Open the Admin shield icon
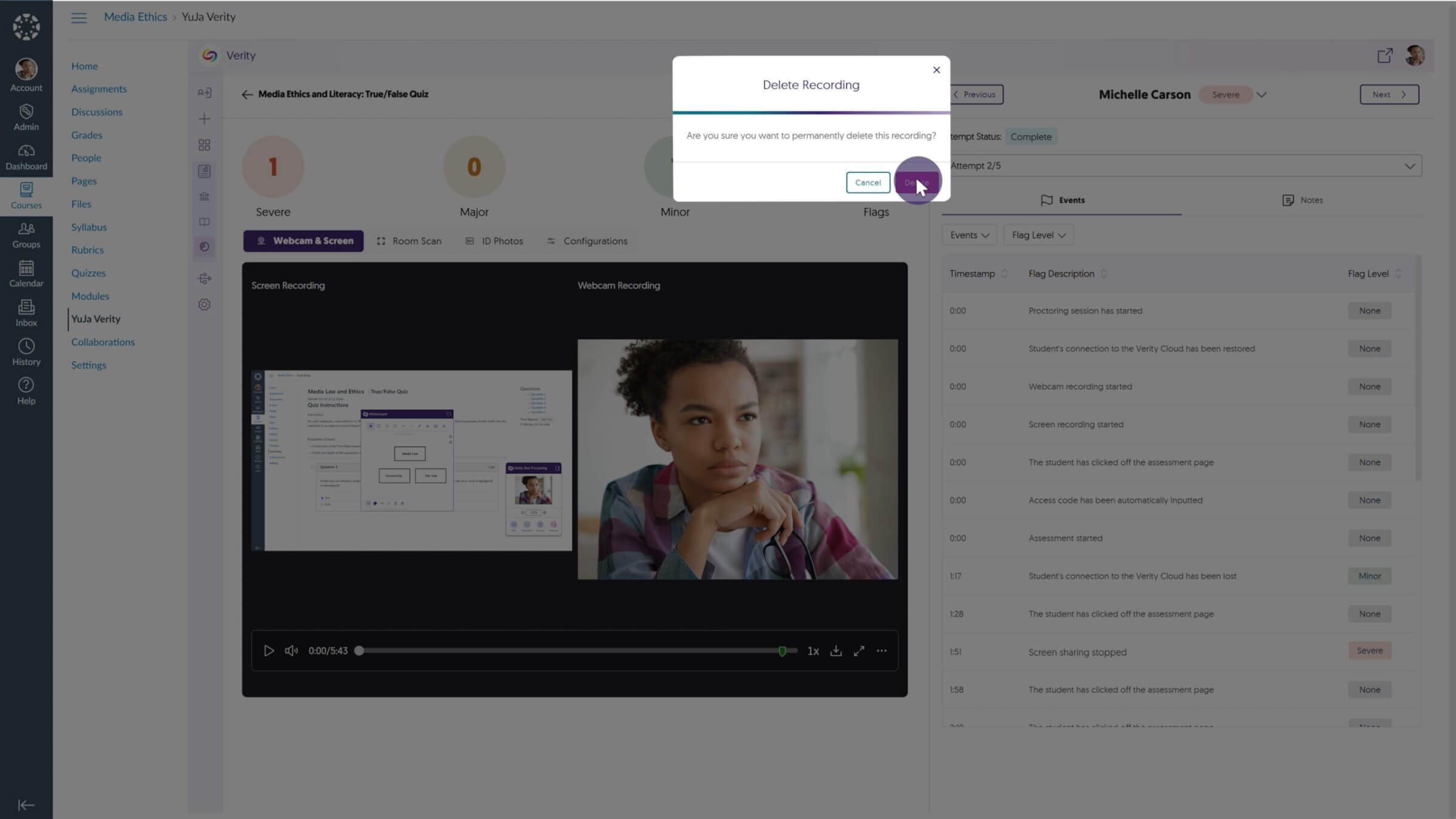Viewport: 1456px width, 819px height. coord(26,117)
